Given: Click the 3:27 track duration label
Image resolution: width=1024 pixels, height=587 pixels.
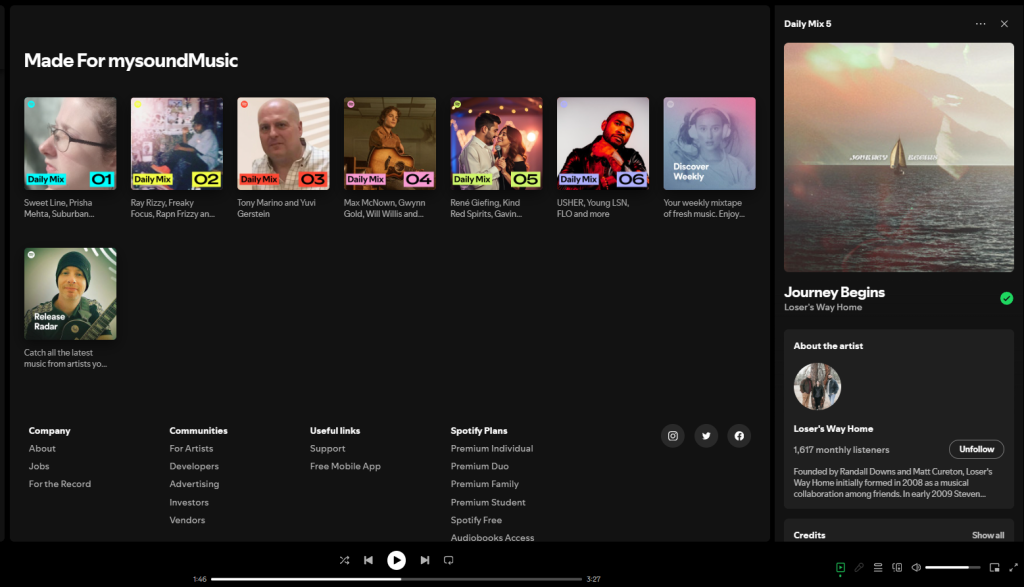Looking at the screenshot, I should pos(593,579).
